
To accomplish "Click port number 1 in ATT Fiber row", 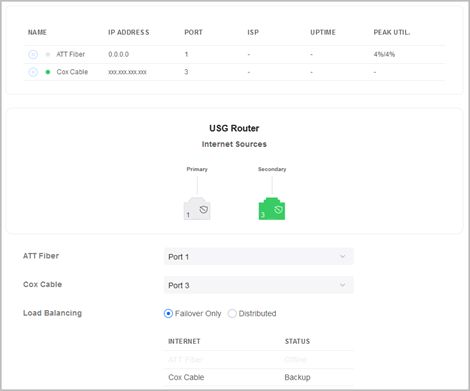I will pyautogui.click(x=186, y=54).
